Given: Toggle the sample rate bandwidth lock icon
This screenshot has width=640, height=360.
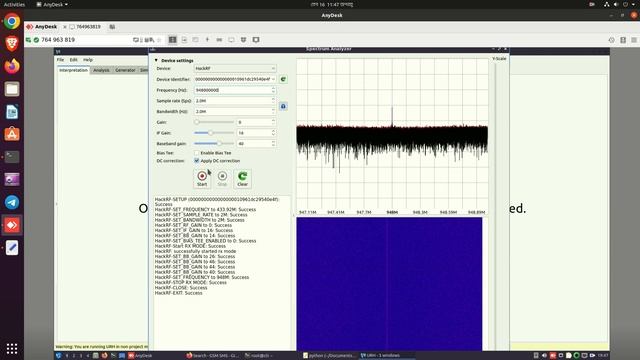Looking at the screenshot, I should pos(283,106).
